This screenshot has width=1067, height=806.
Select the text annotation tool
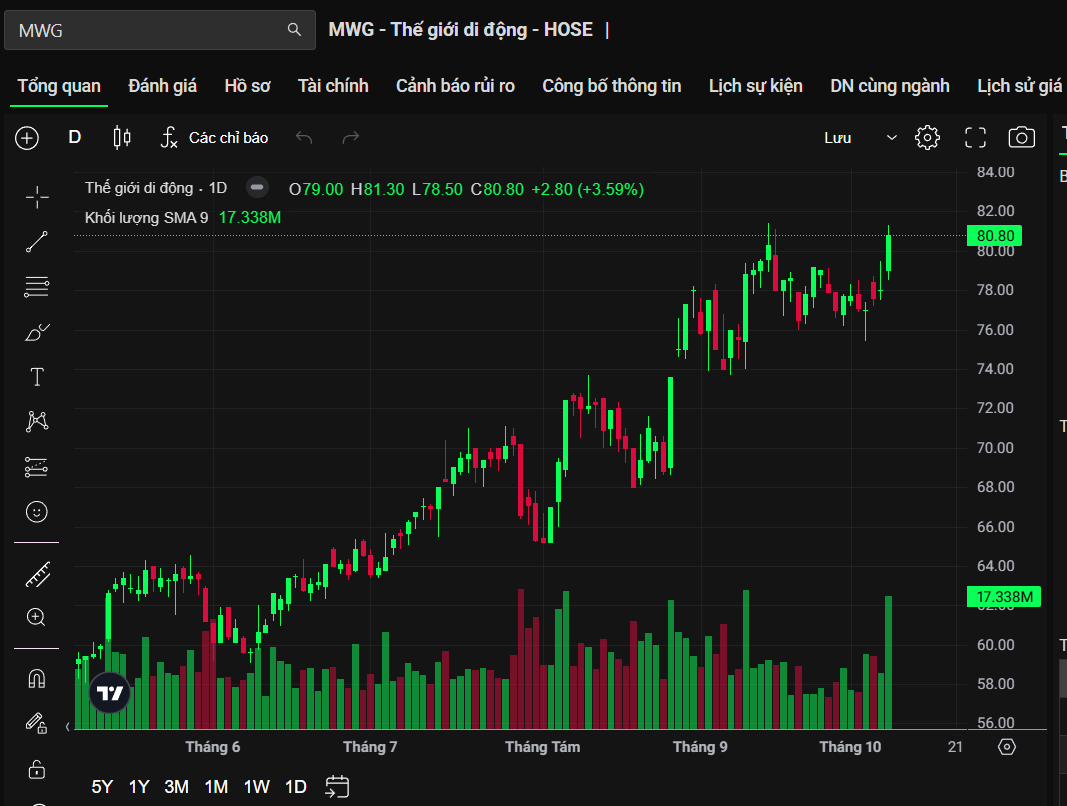[x=37, y=377]
